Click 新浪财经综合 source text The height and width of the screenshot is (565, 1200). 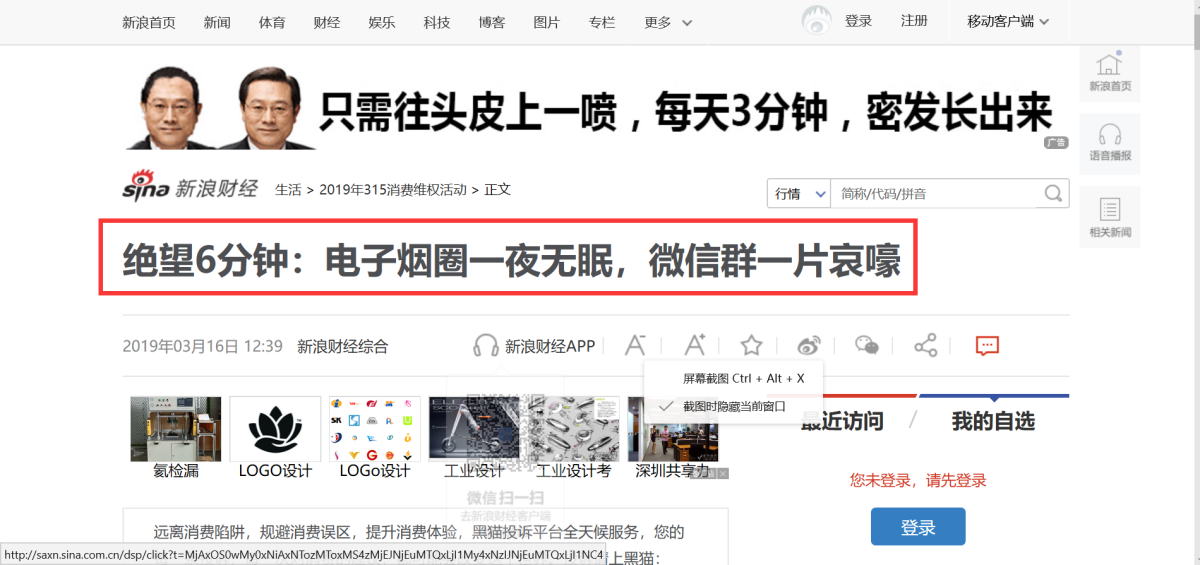click(x=343, y=347)
